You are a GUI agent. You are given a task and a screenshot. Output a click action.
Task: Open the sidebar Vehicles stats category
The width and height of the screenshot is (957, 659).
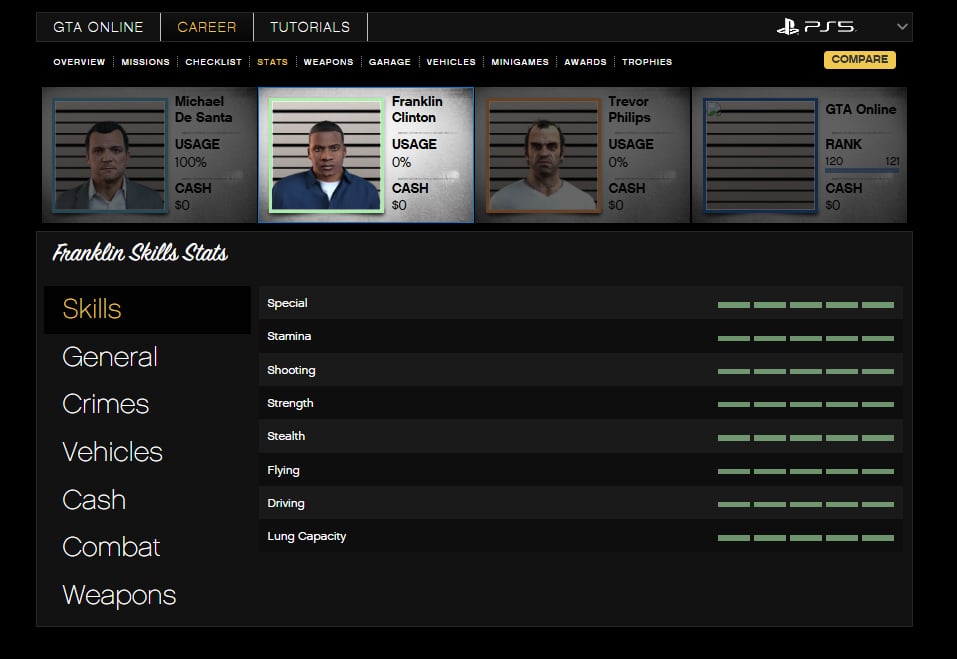pyautogui.click(x=112, y=452)
